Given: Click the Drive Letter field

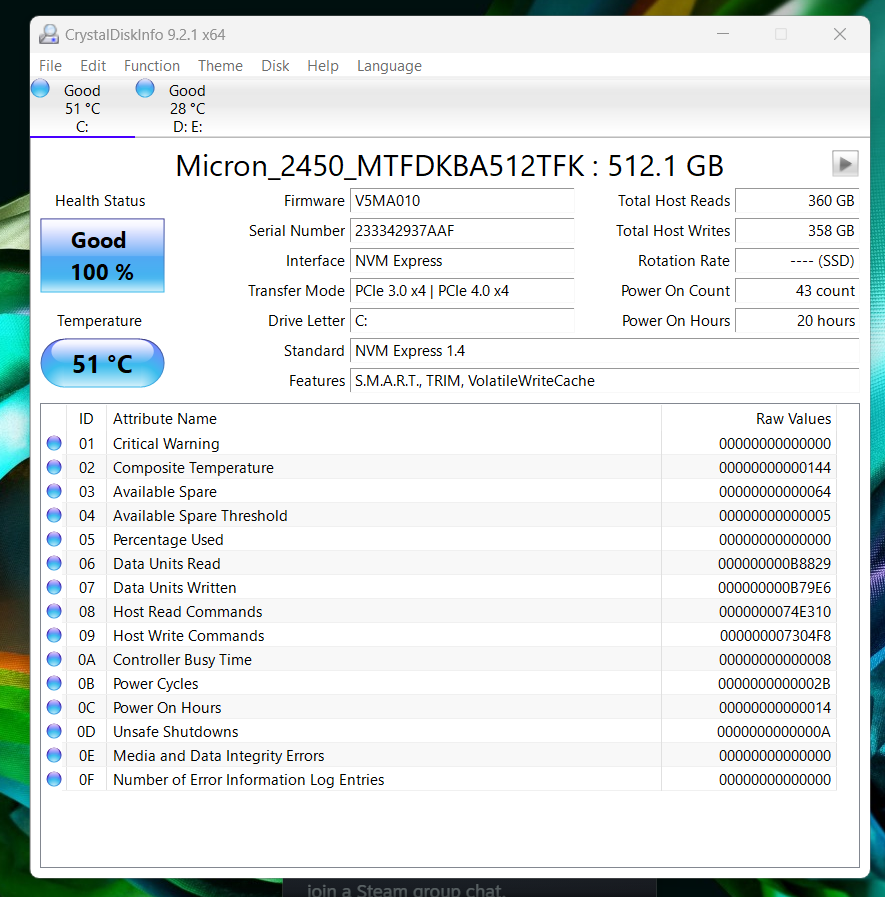Looking at the screenshot, I should point(462,321).
